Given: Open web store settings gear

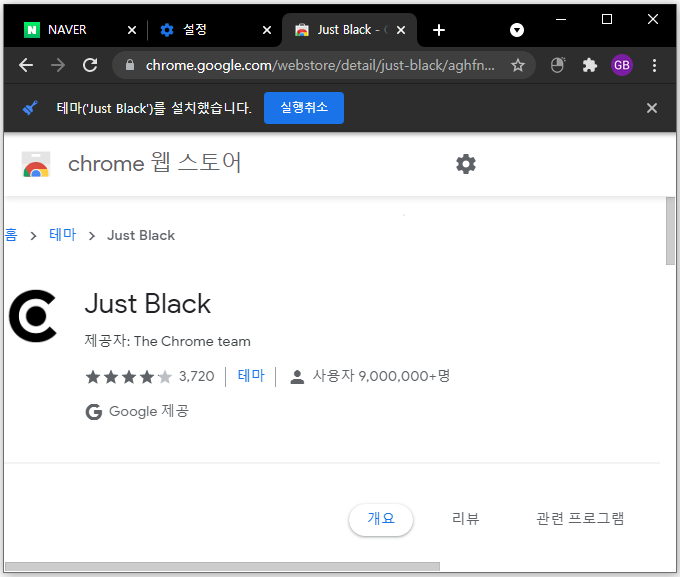Looking at the screenshot, I should click(466, 164).
